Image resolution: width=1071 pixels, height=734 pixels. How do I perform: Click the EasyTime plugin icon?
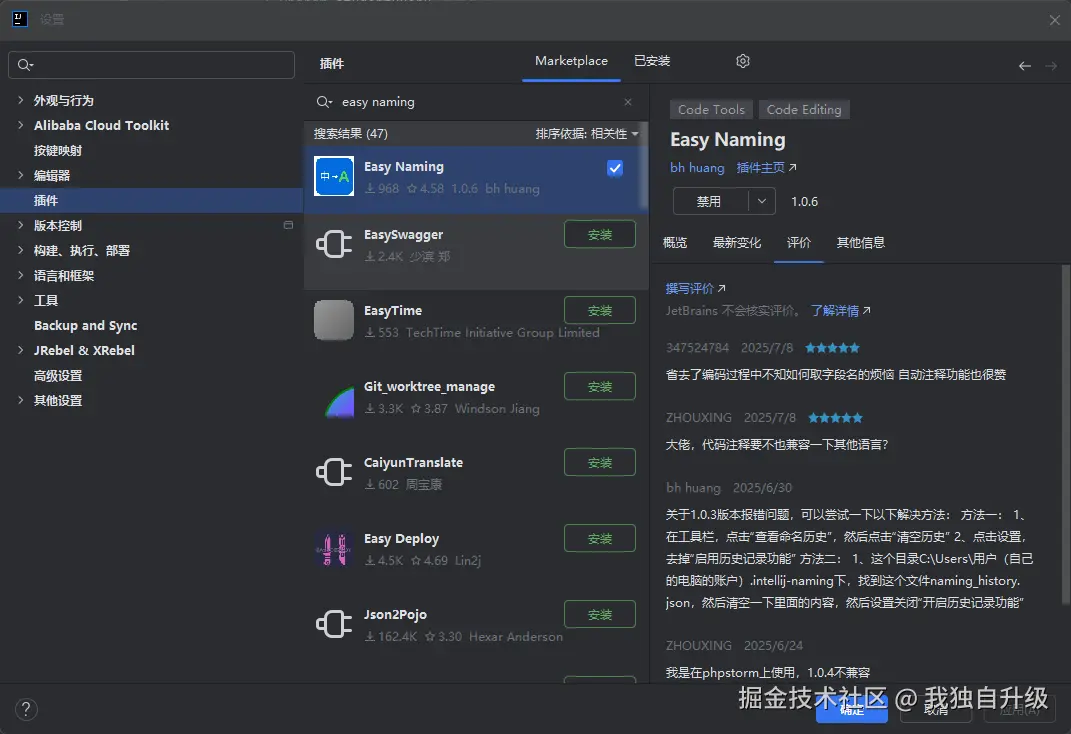tap(333, 321)
